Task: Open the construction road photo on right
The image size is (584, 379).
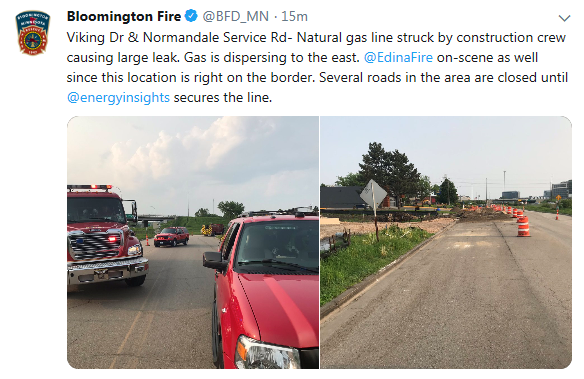Action: [446, 242]
